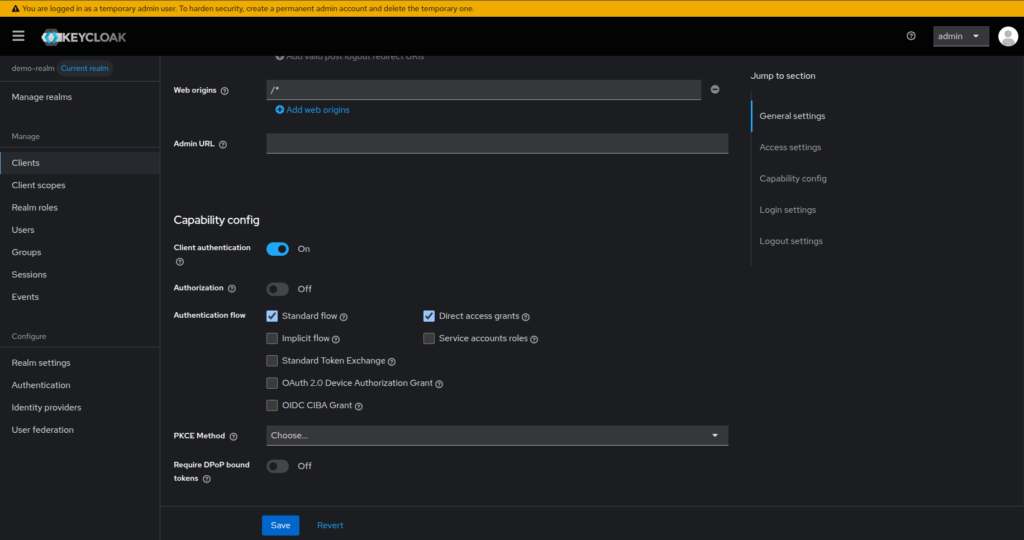Open Users in sidebar
The image size is (1024, 540).
tap(23, 230)
